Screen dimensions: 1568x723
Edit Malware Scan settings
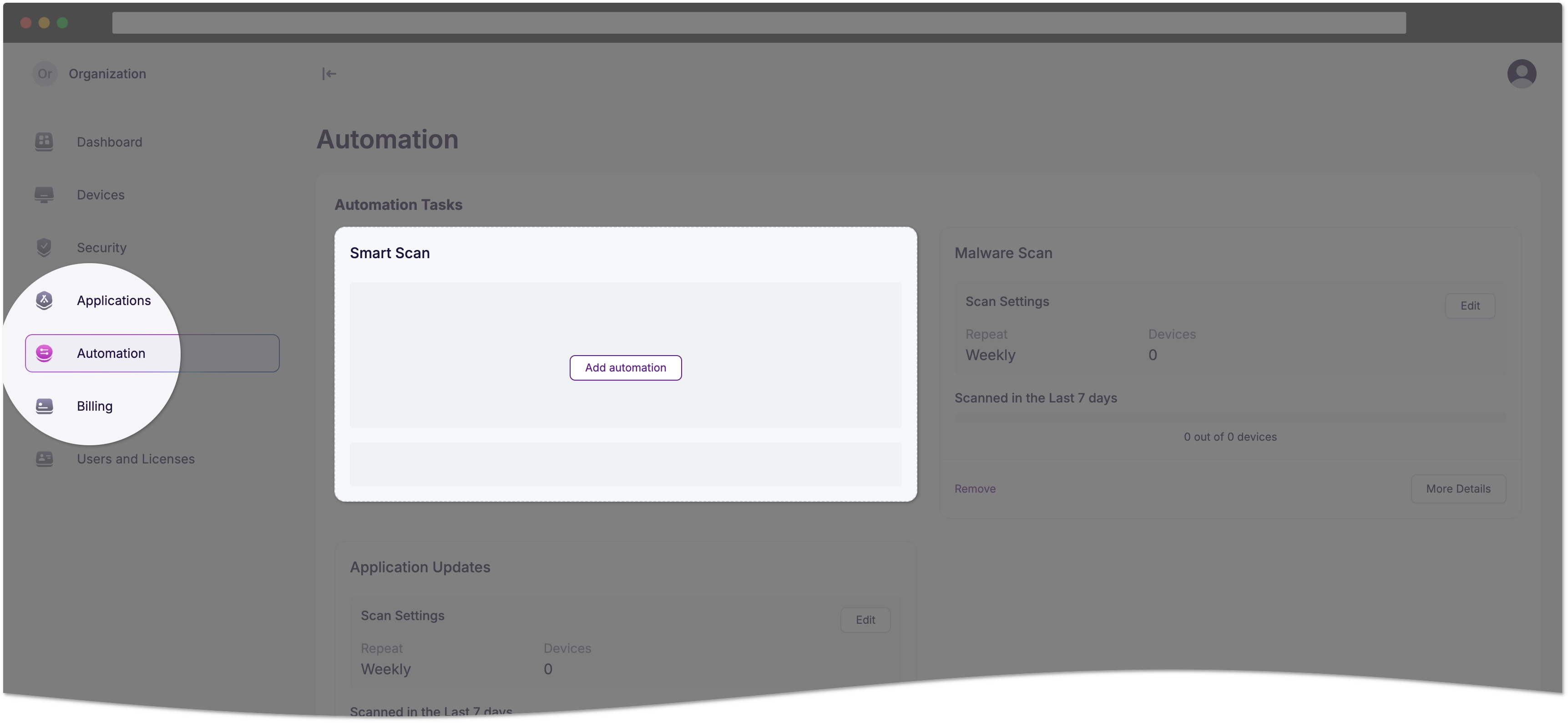(1469, 306)
